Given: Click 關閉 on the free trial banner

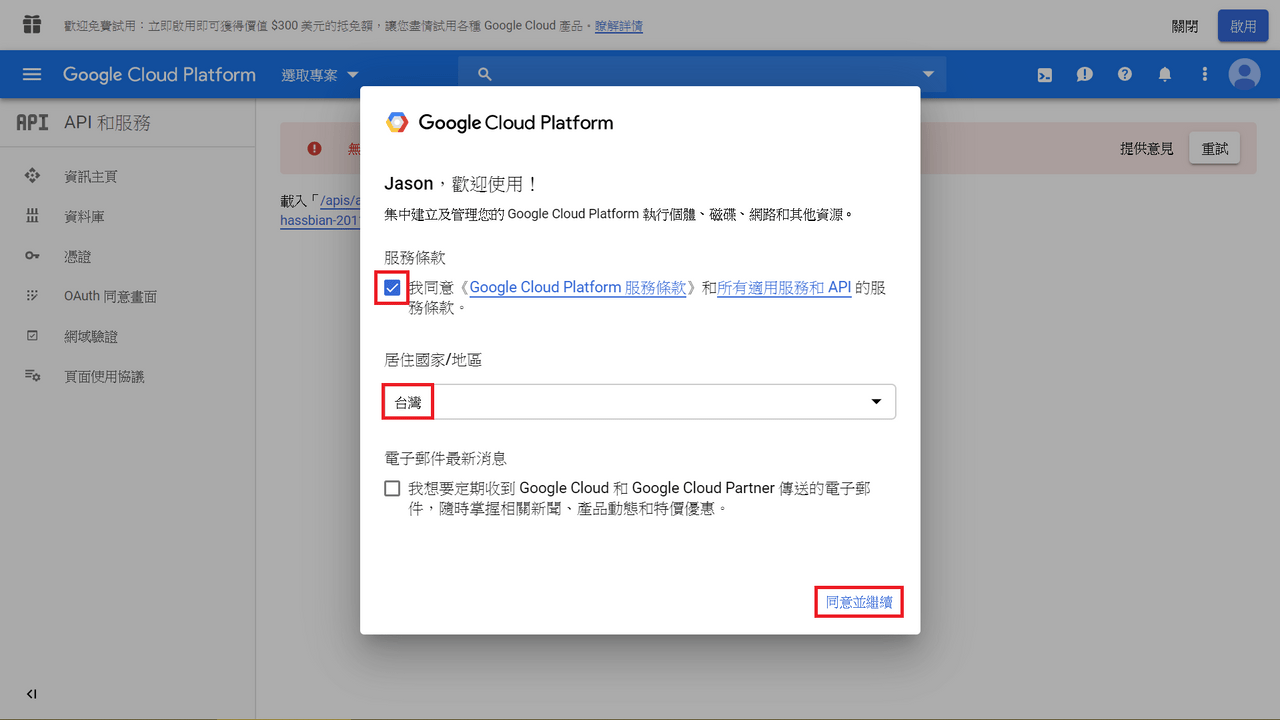Looking at the screenshot, I should tap(1185, 26).
